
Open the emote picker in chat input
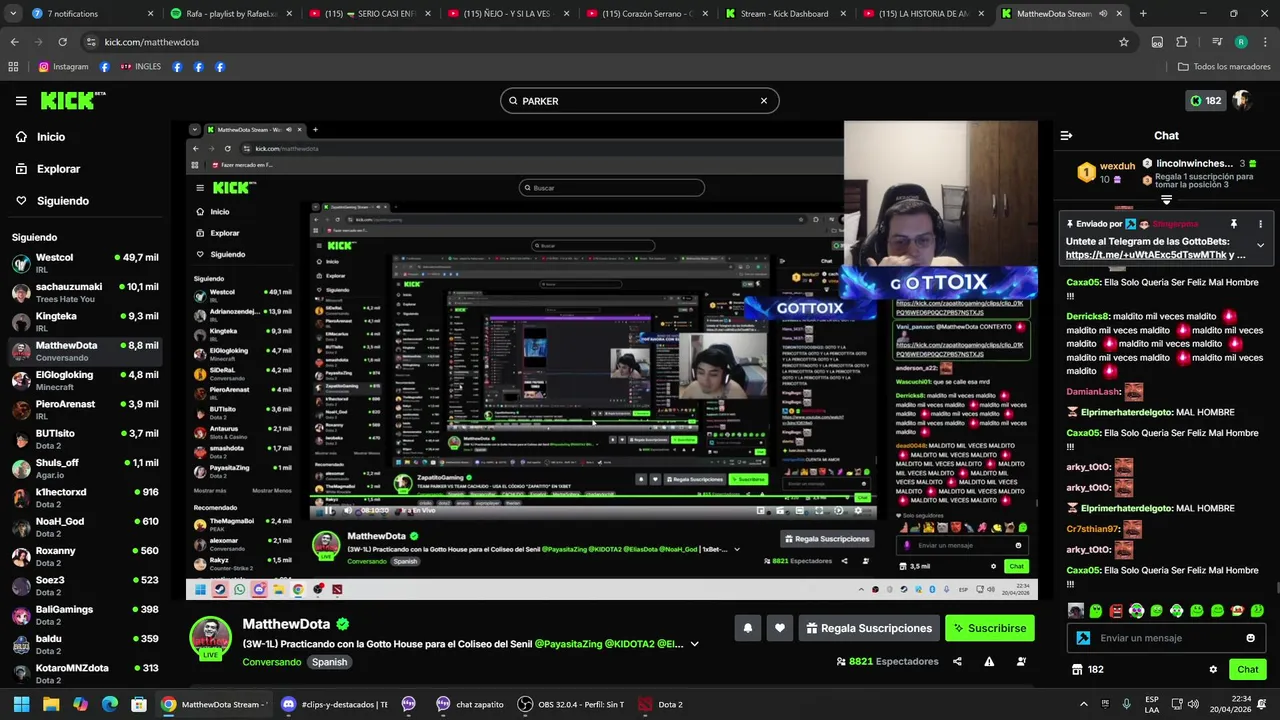1250,638
